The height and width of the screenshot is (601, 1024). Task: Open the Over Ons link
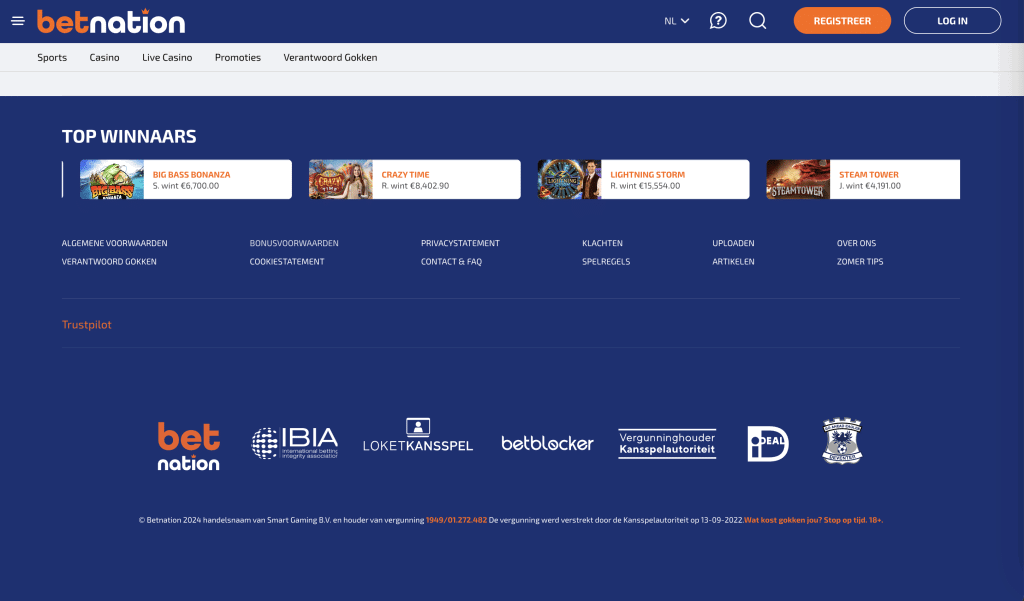click(856, 243)
